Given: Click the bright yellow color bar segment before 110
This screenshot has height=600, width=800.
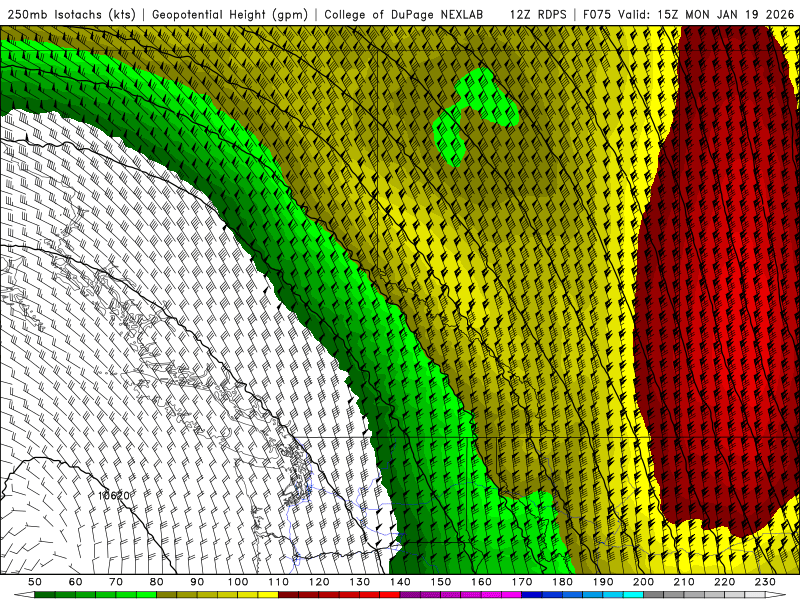Looking at the screenshot, I should [268, 595].
